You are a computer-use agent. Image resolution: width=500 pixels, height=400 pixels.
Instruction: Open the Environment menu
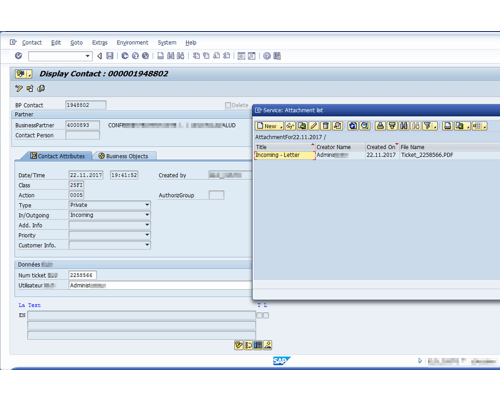(x=132, y=43)
